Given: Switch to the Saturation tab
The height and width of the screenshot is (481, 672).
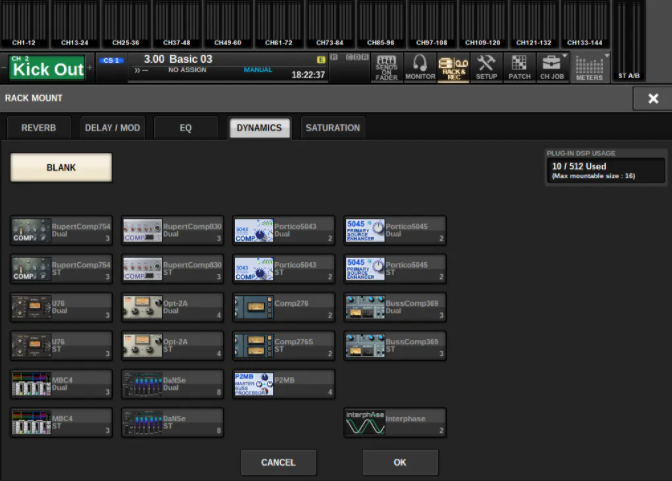Looking at the screenshot, I should [333, 128].
